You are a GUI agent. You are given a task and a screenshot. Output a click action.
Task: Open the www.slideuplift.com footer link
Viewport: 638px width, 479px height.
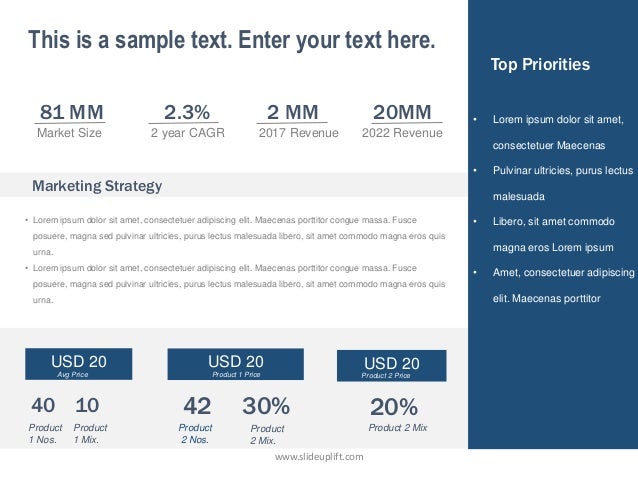[319, 457]
